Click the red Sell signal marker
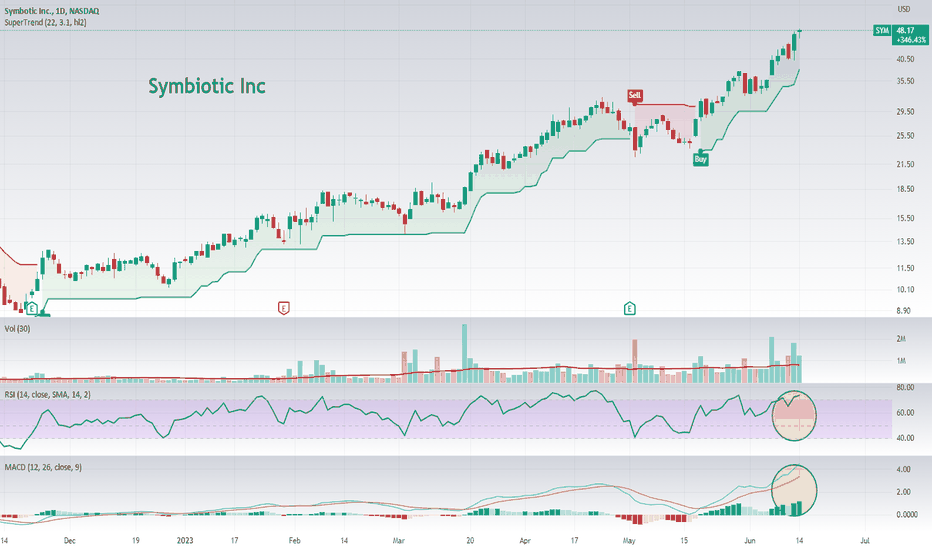932x550 pixels. pos(635,95)
